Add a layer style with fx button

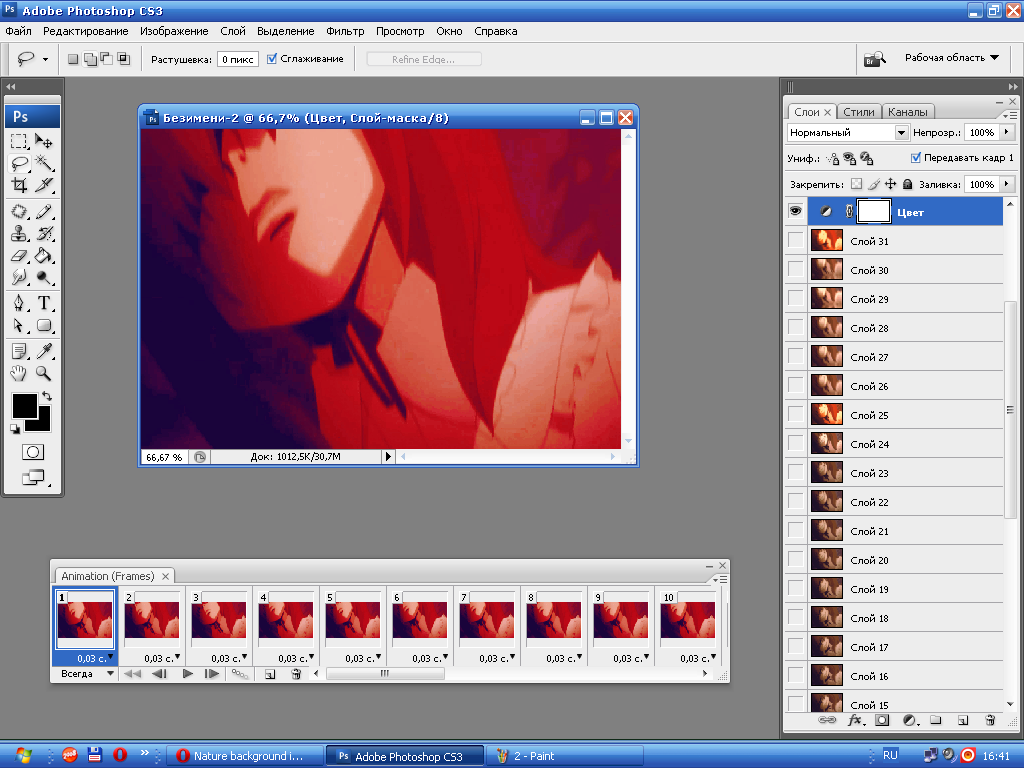tap(855, 720)
